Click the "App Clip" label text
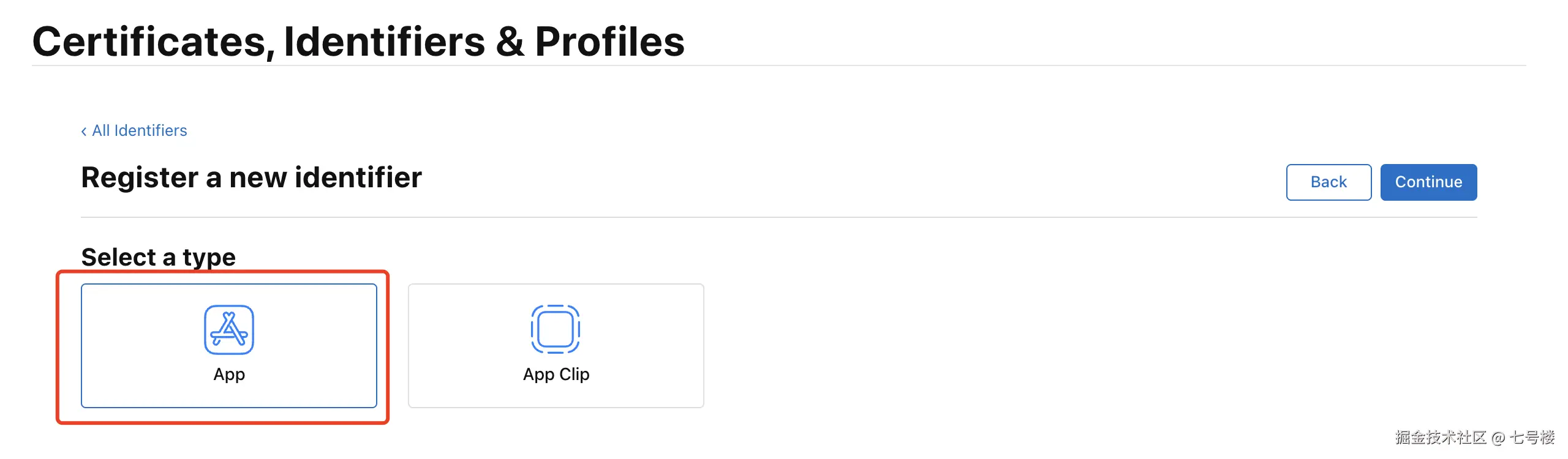Screen dimensions: 1568x459 (556, 375)
